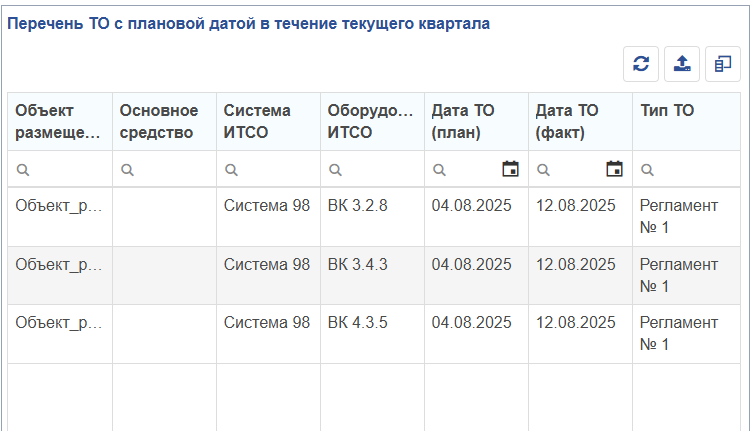Click search icon in Система ИТСО filter

click(x=231, y=170)
